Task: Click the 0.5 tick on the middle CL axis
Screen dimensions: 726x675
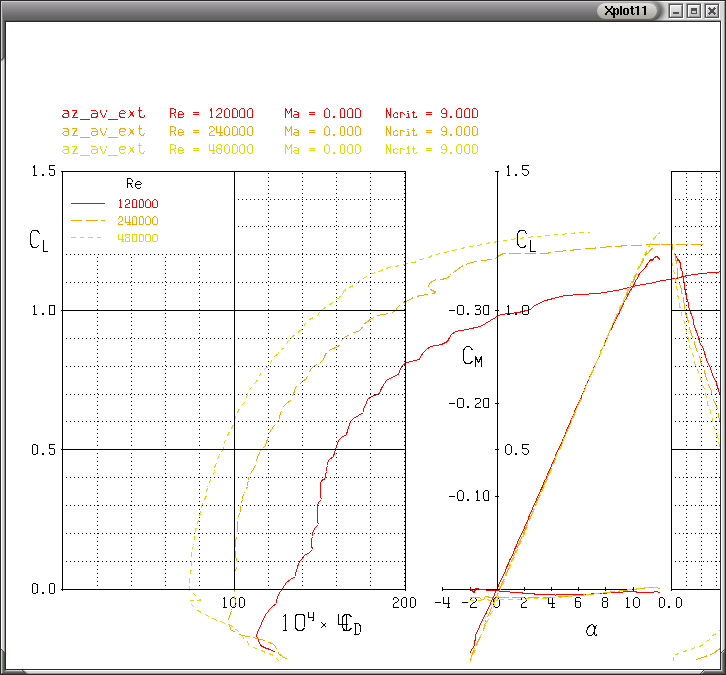Action: [x=517, y=450]
